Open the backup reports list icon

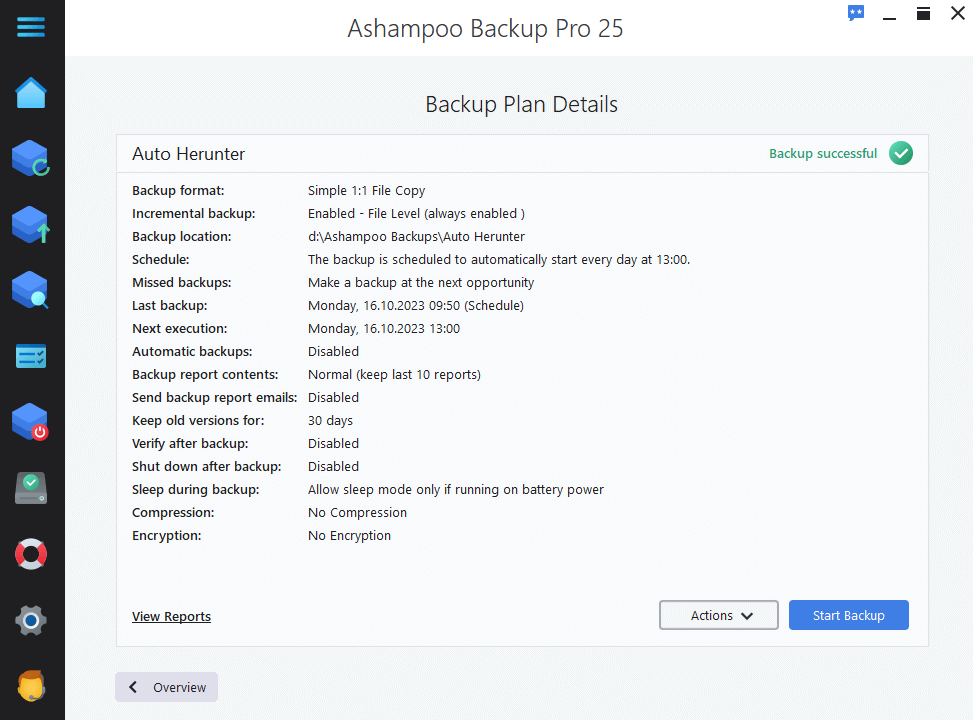pos(31,356)
